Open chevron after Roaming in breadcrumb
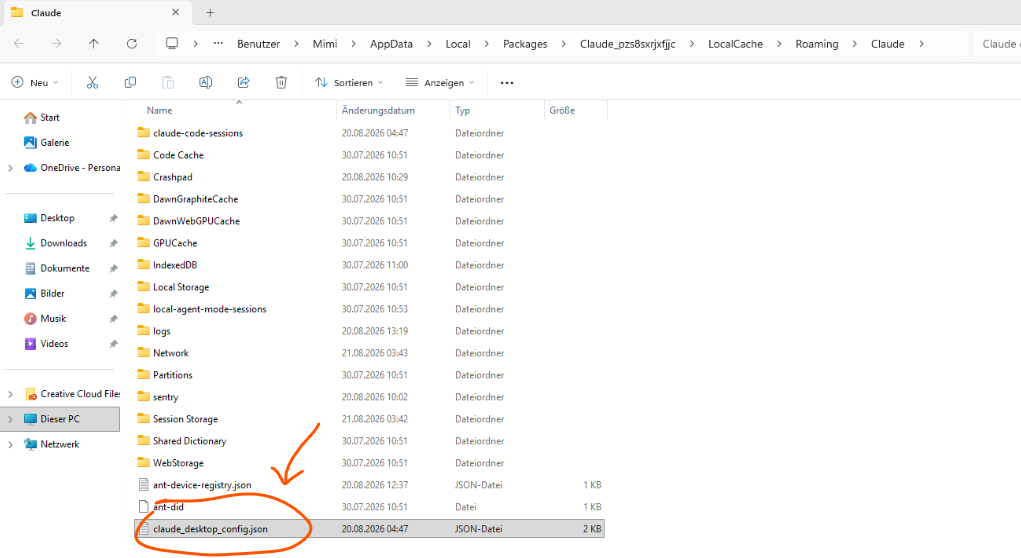 pyautogui.click(x=854, y=44)
